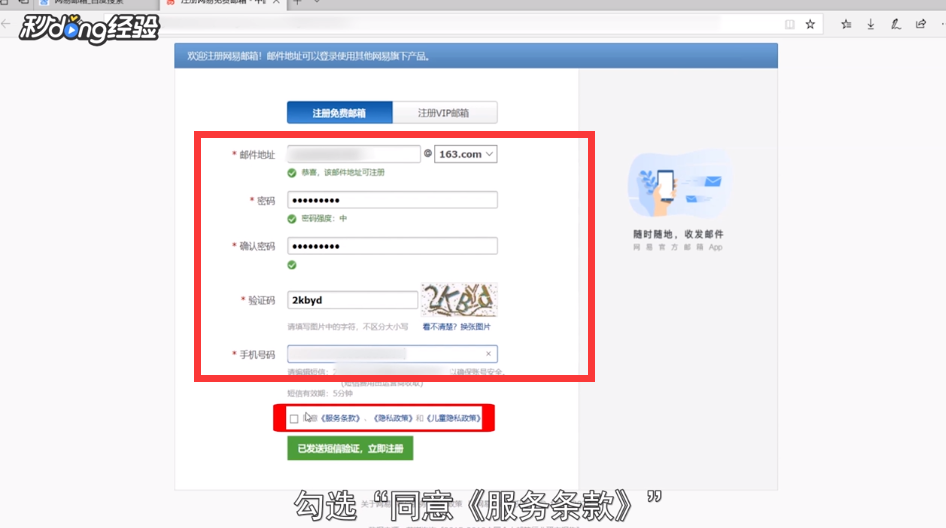Screen dimensions: 946x528
Task: Click the 密码强度:中 status text
Action: pyautogui.click(x=324, y=218)
